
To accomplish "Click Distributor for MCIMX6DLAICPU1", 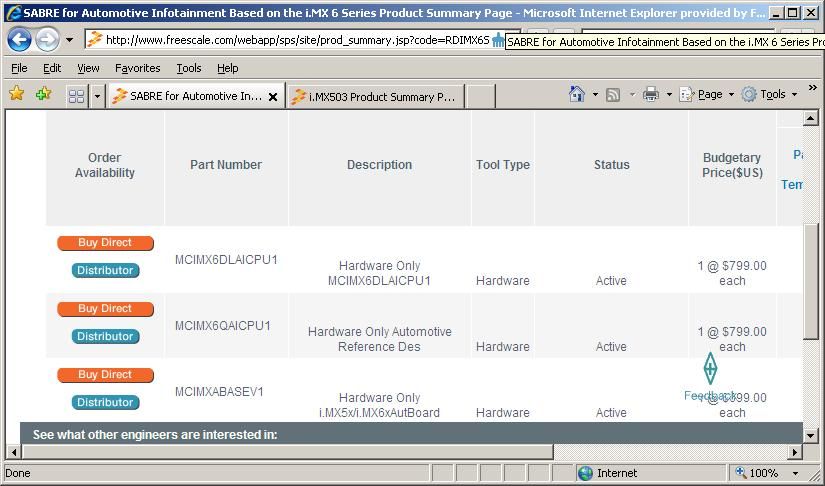I will click(105, 270).
